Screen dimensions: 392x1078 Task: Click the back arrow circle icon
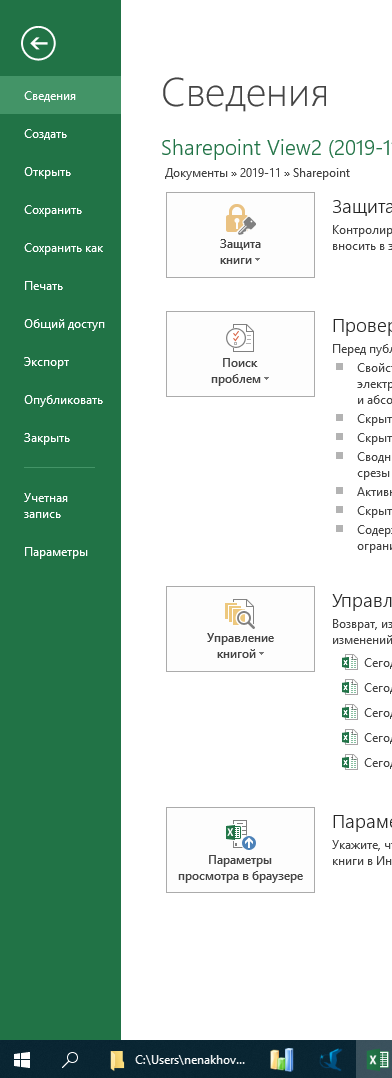[39, 44]
